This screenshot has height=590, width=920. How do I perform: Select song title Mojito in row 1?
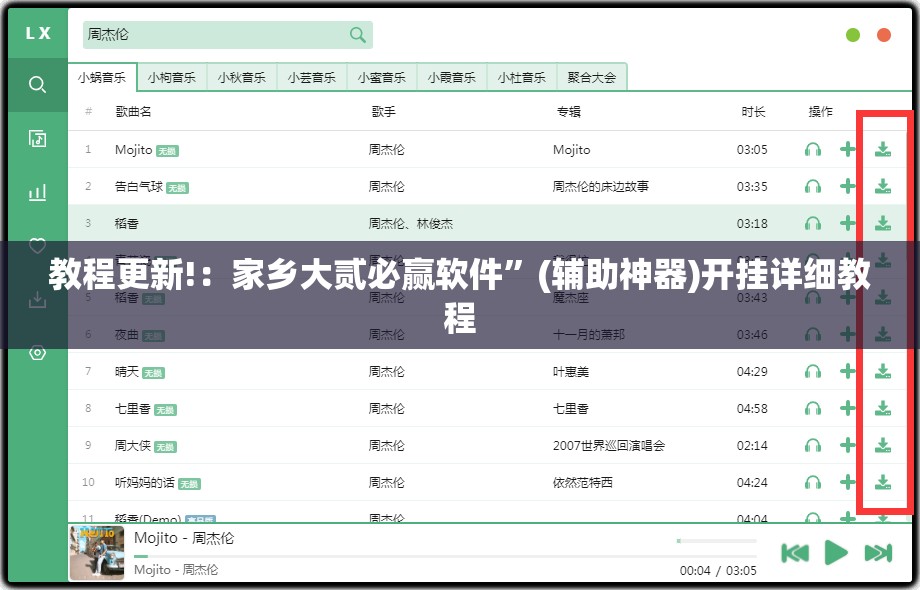tap(134, 150)
